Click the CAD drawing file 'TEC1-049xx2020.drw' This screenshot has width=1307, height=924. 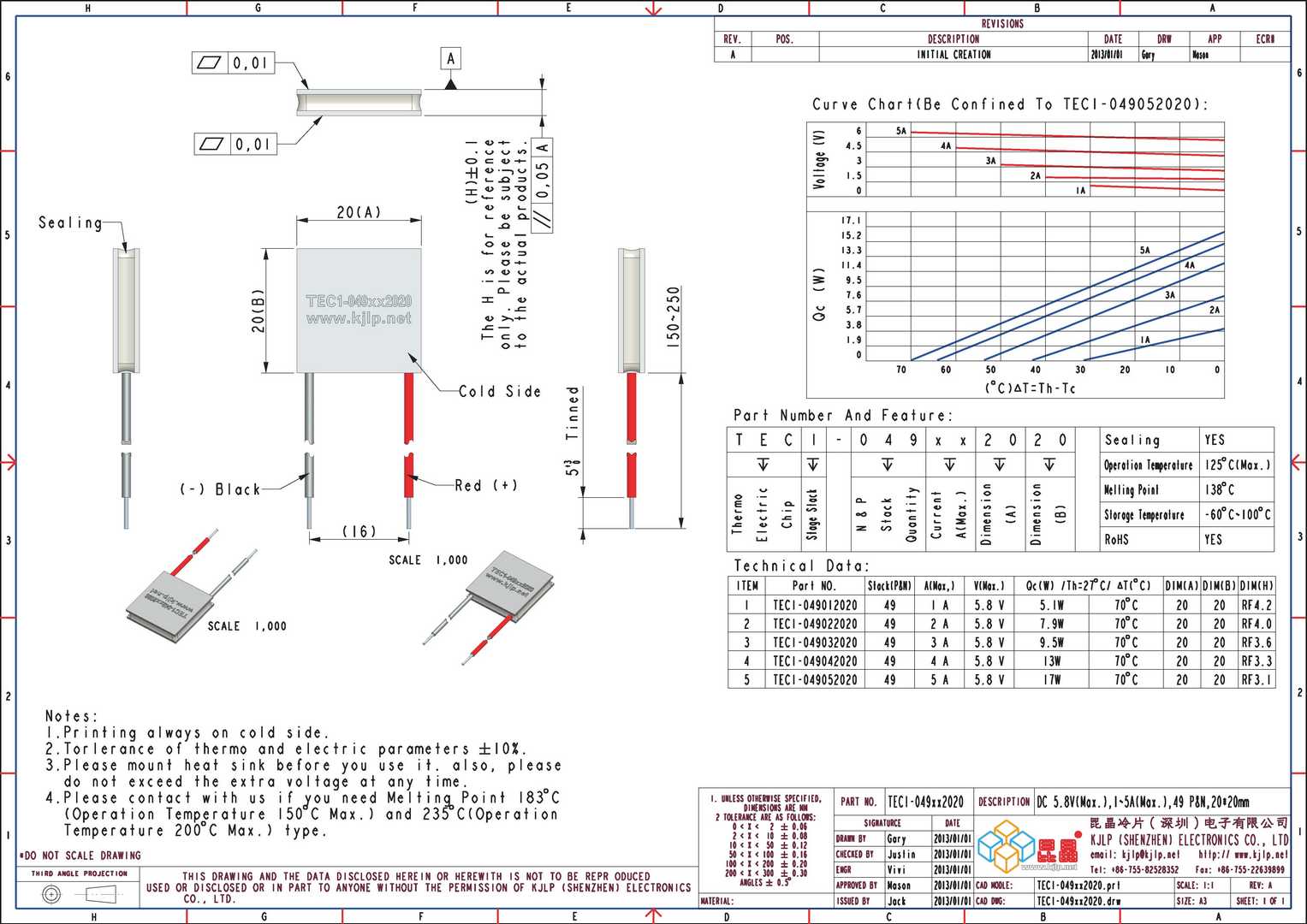coord(1078,901)
